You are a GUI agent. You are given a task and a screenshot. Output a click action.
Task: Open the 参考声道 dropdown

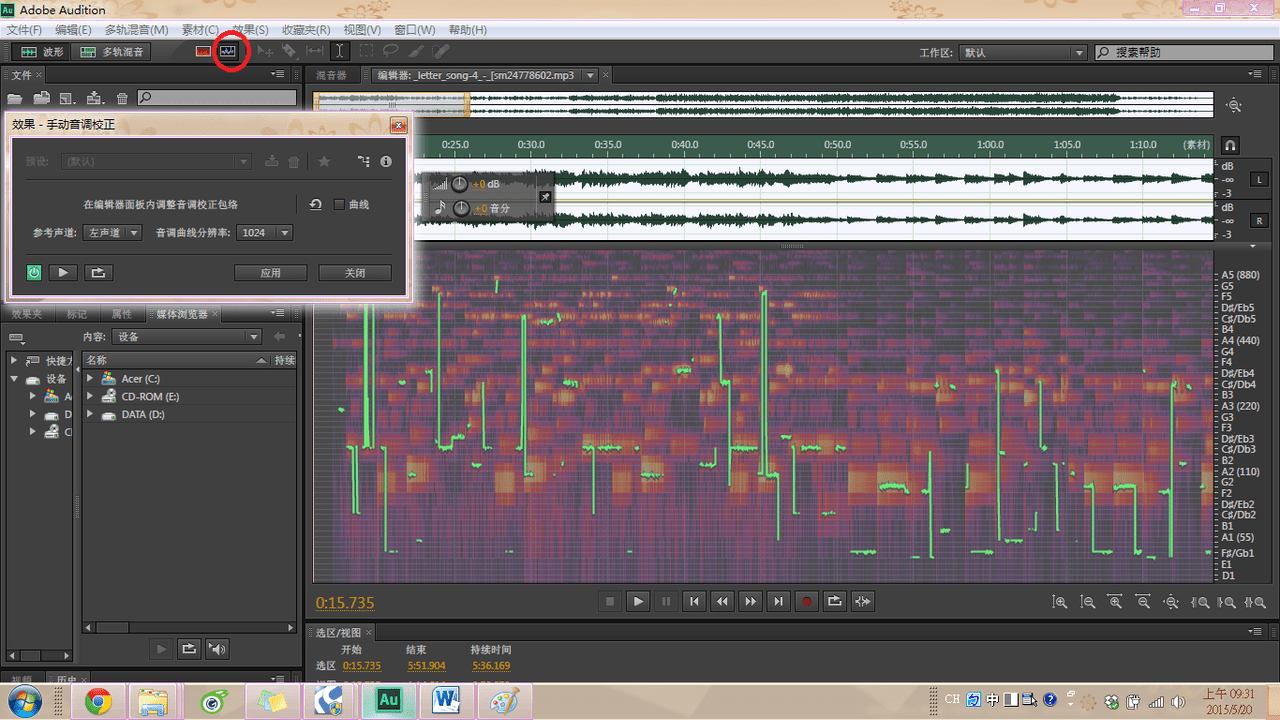tap(111, 233)
